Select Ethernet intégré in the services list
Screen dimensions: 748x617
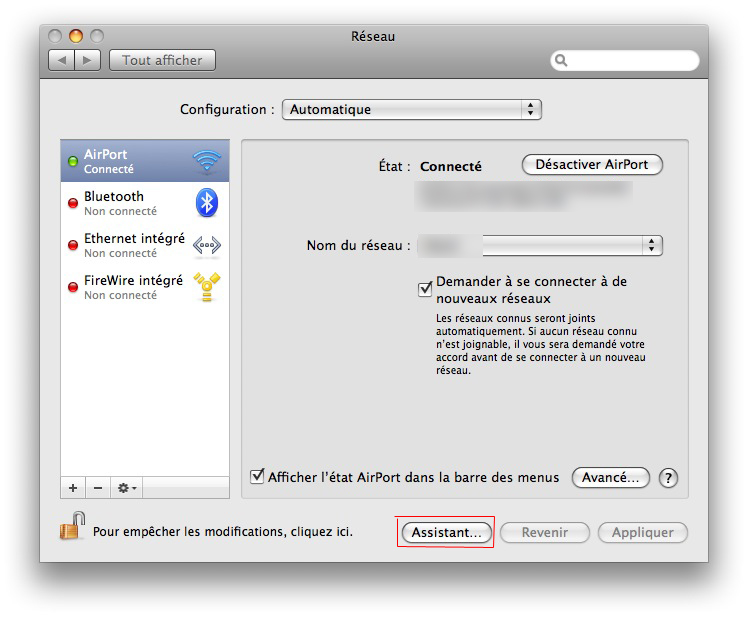(x=145, y=245)
